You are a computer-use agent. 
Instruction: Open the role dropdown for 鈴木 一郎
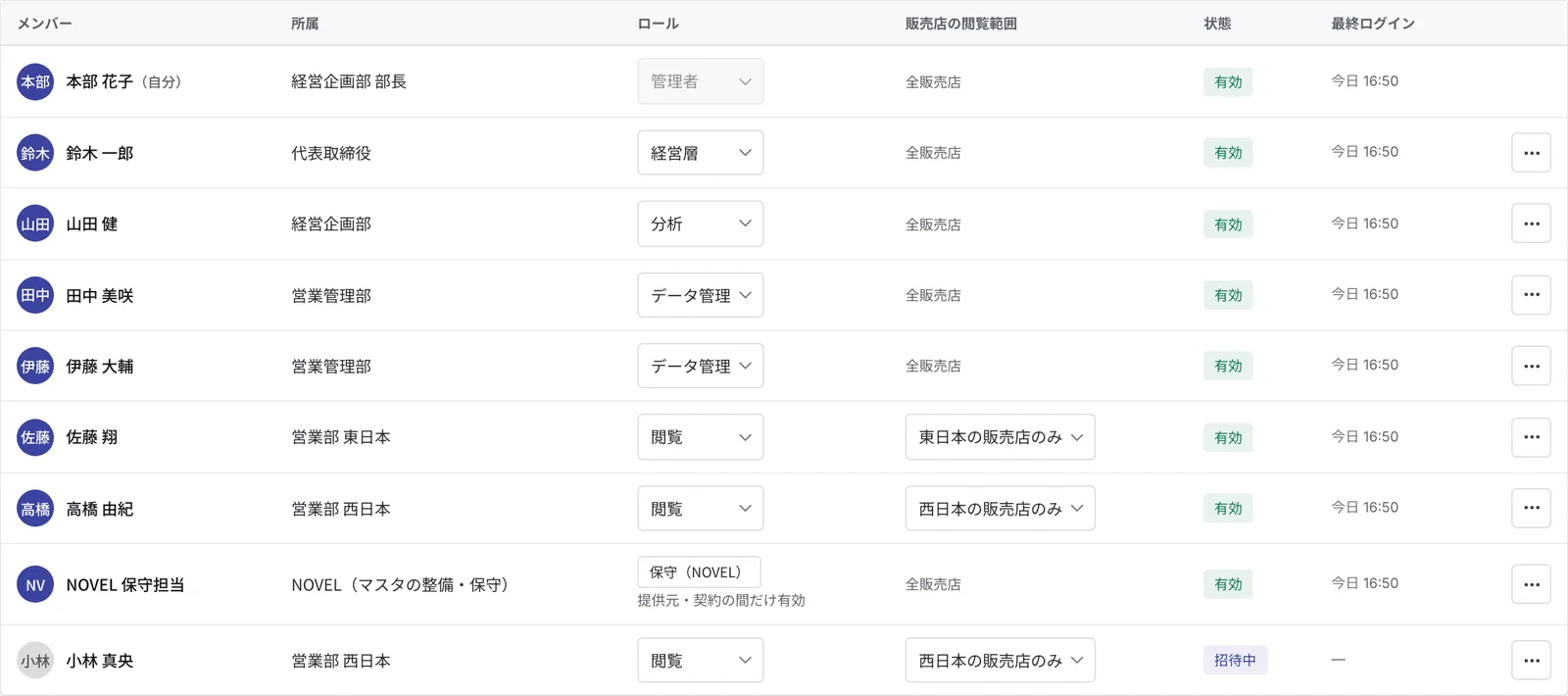tap(701, 153)
